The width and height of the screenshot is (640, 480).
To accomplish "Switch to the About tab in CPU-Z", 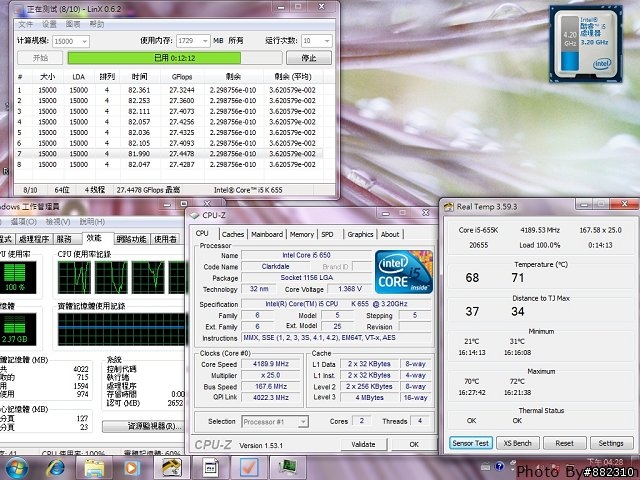I will tap(390, 234).
